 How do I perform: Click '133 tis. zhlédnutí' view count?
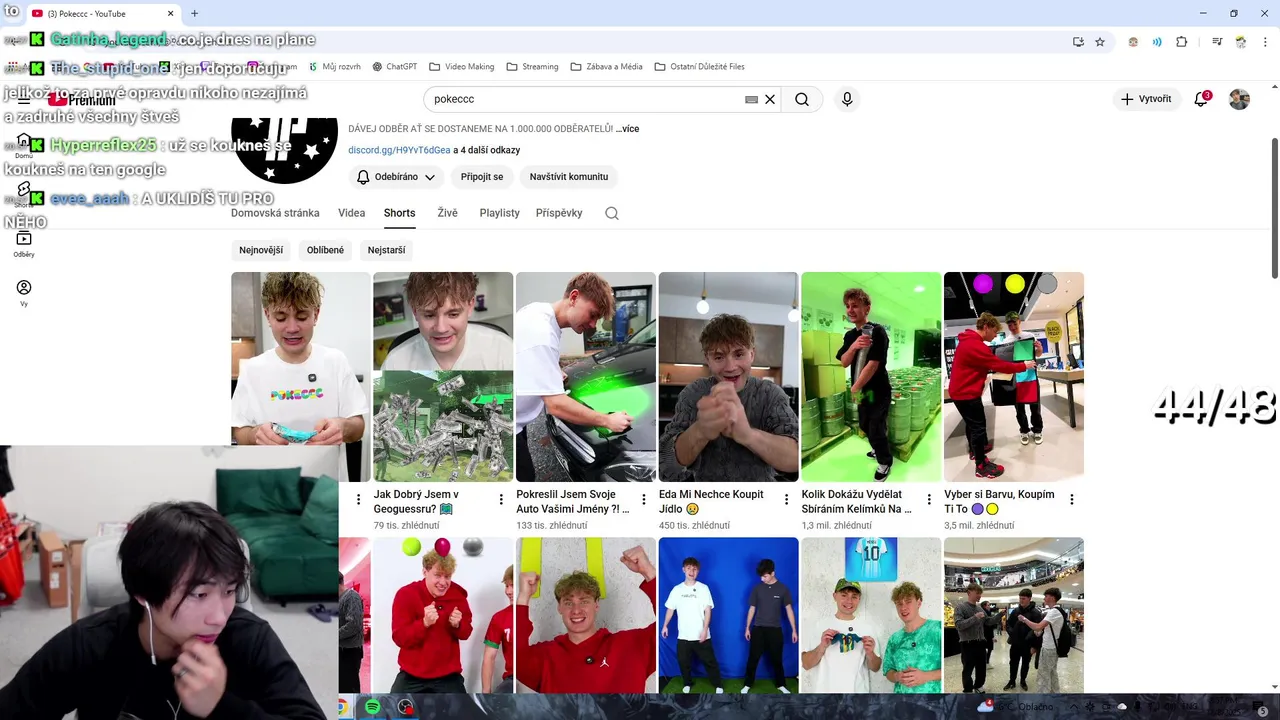click(x=552, y=525)
